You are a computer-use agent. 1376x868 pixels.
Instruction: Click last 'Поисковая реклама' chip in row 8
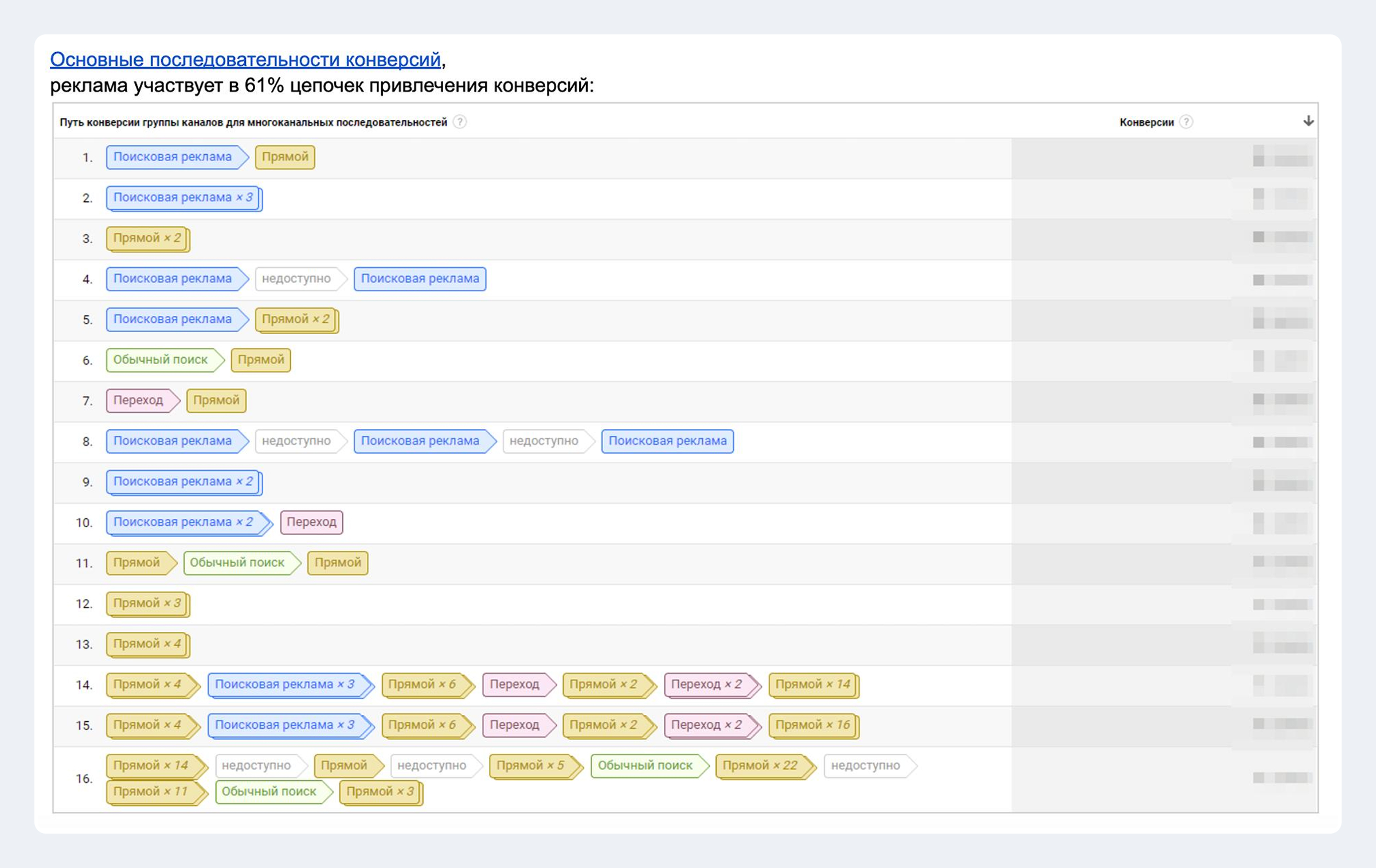coord(667,441)
